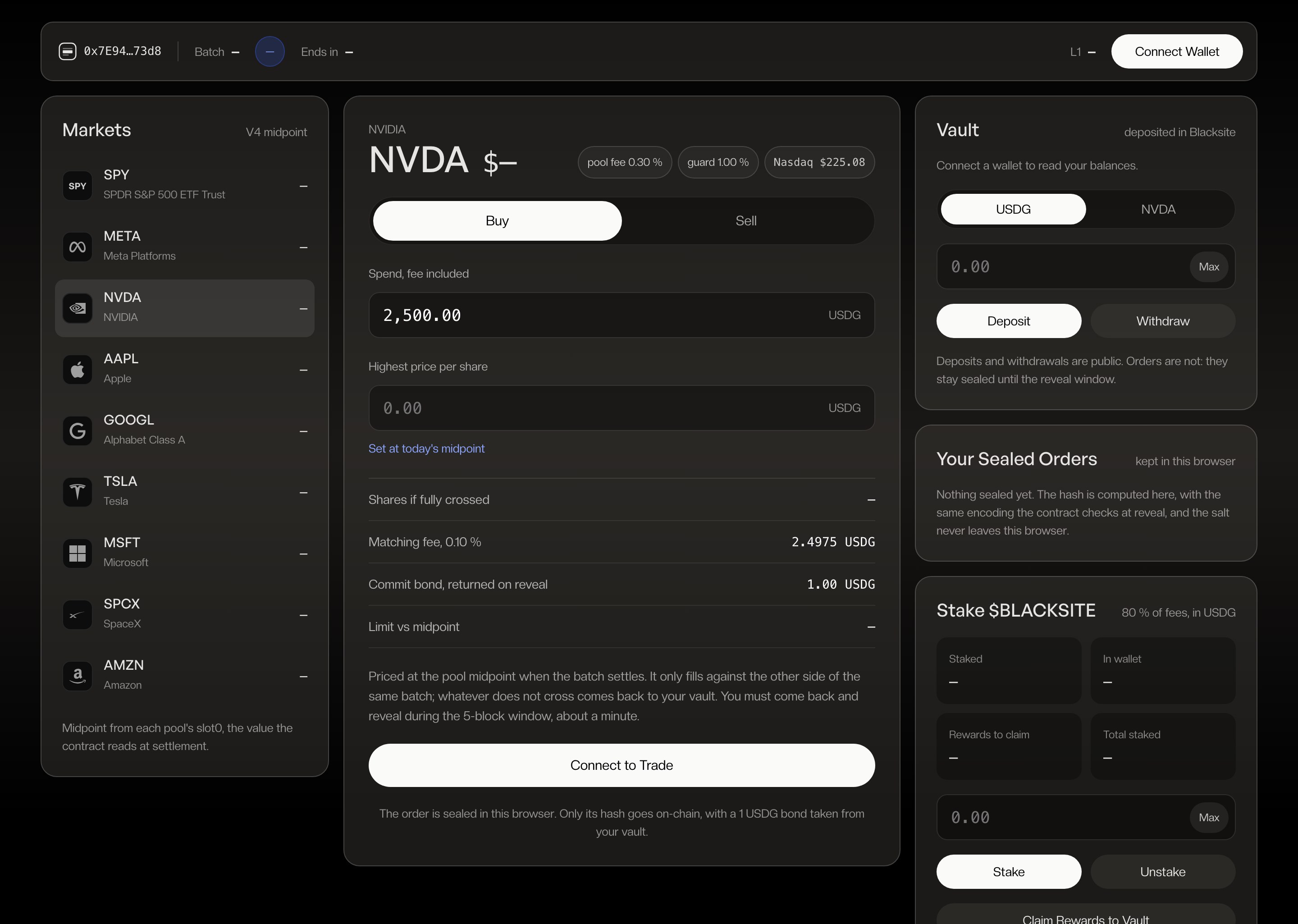Image resolution: width=1298 pixels, height=924 pixels.
Task: Select NVDA in the Vault token toggle
Action: [1158, 210]
